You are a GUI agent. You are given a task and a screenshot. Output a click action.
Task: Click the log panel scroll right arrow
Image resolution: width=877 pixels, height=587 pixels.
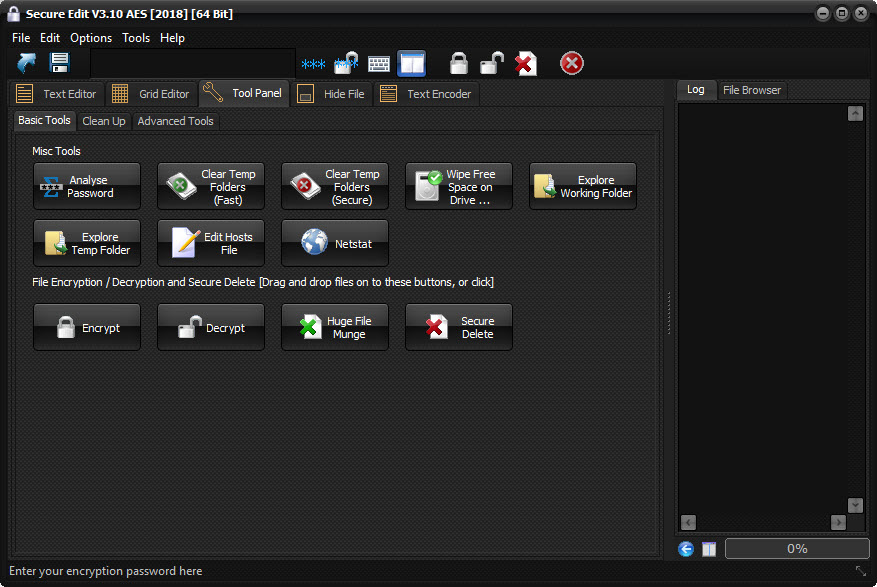pos(838,522)
